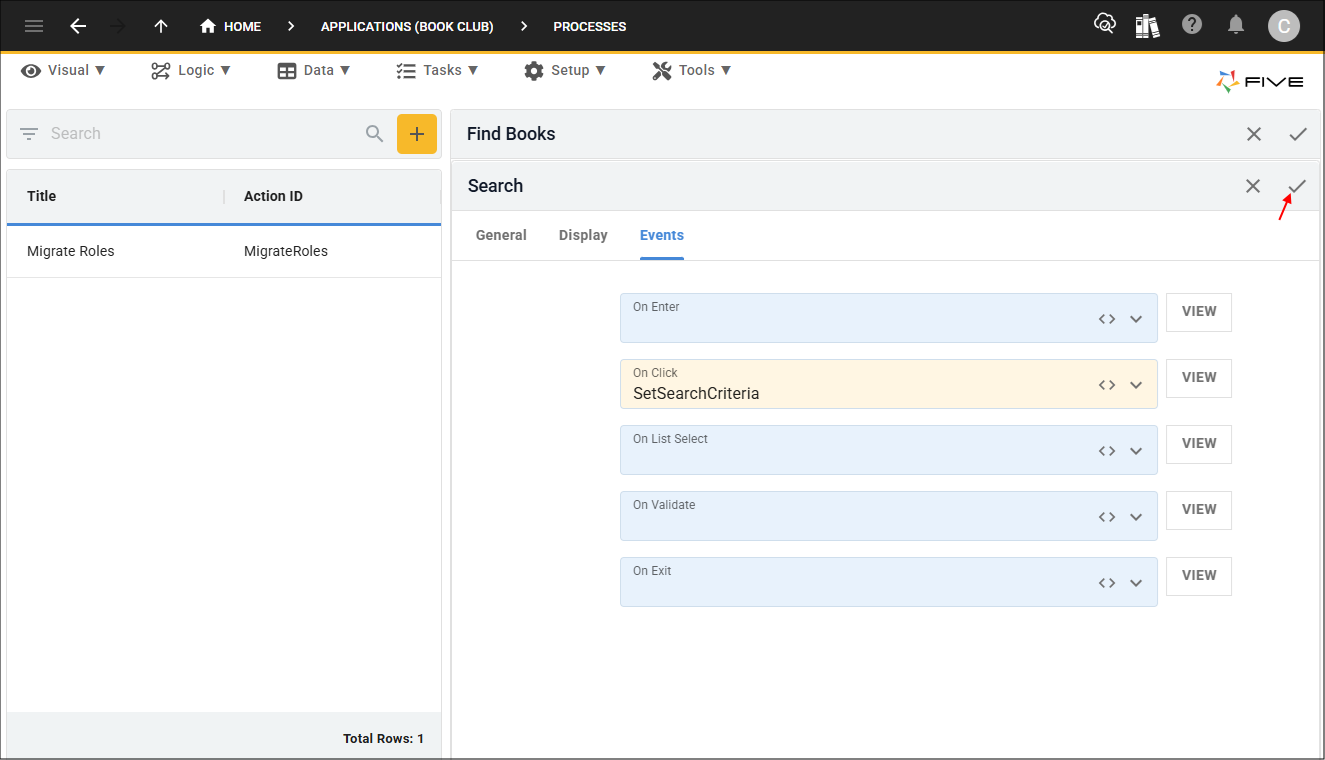Expand the On Click dropdown
1325x760 pixels.
pyautogui.click(x=1136, y=385)
